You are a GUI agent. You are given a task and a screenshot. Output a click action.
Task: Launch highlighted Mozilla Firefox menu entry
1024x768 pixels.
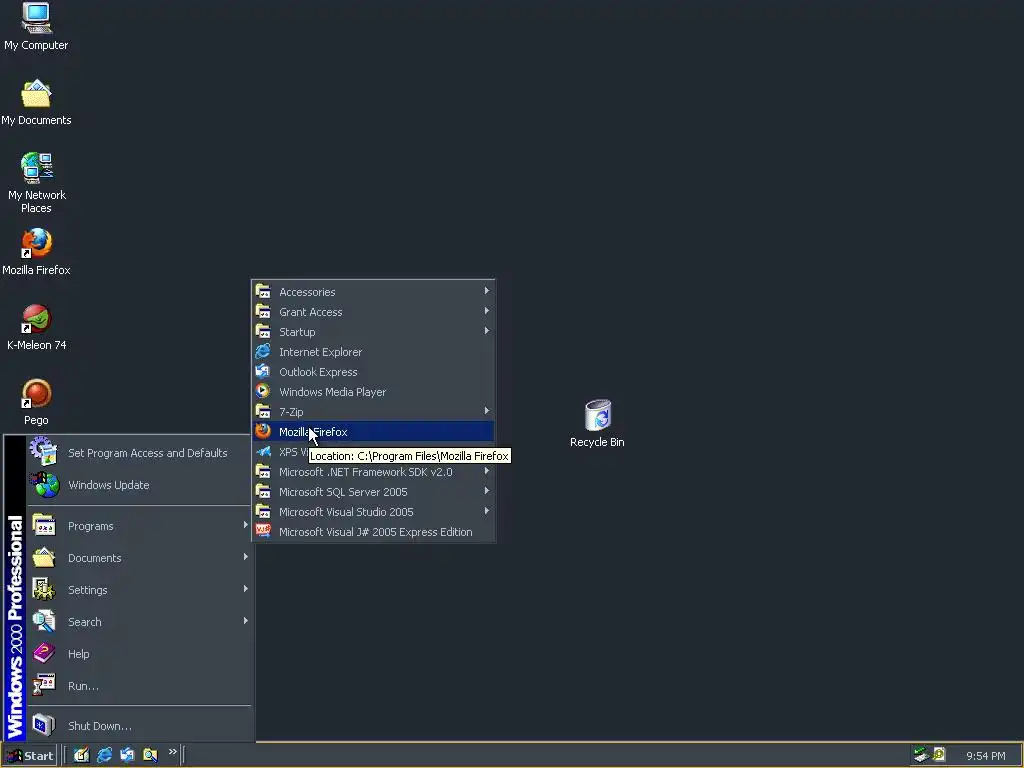pyautogui.click(x=373, y=432)
